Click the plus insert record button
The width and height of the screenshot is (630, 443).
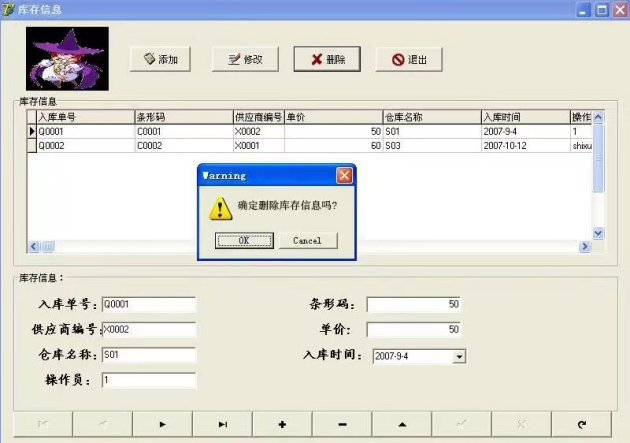pos(282,424)
